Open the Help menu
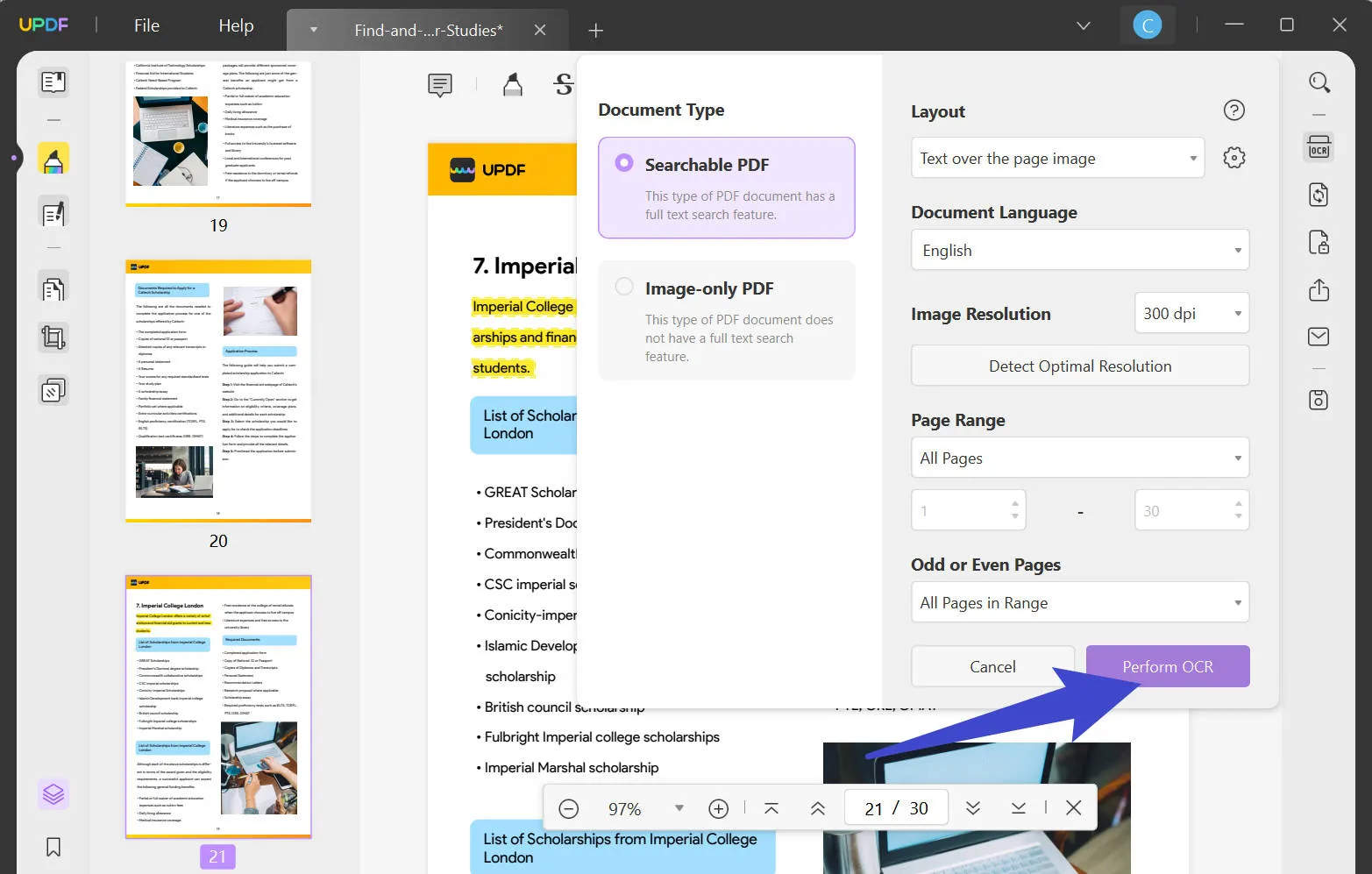Image resolution: width=1372 pixels, height=874 pixels. click(236, 25)
